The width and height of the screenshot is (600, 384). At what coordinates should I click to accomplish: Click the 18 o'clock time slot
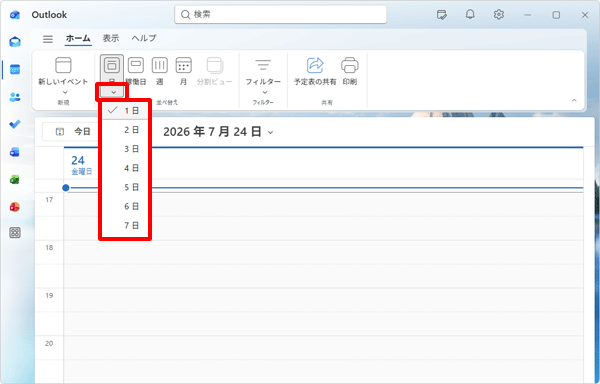pos(323,264)
